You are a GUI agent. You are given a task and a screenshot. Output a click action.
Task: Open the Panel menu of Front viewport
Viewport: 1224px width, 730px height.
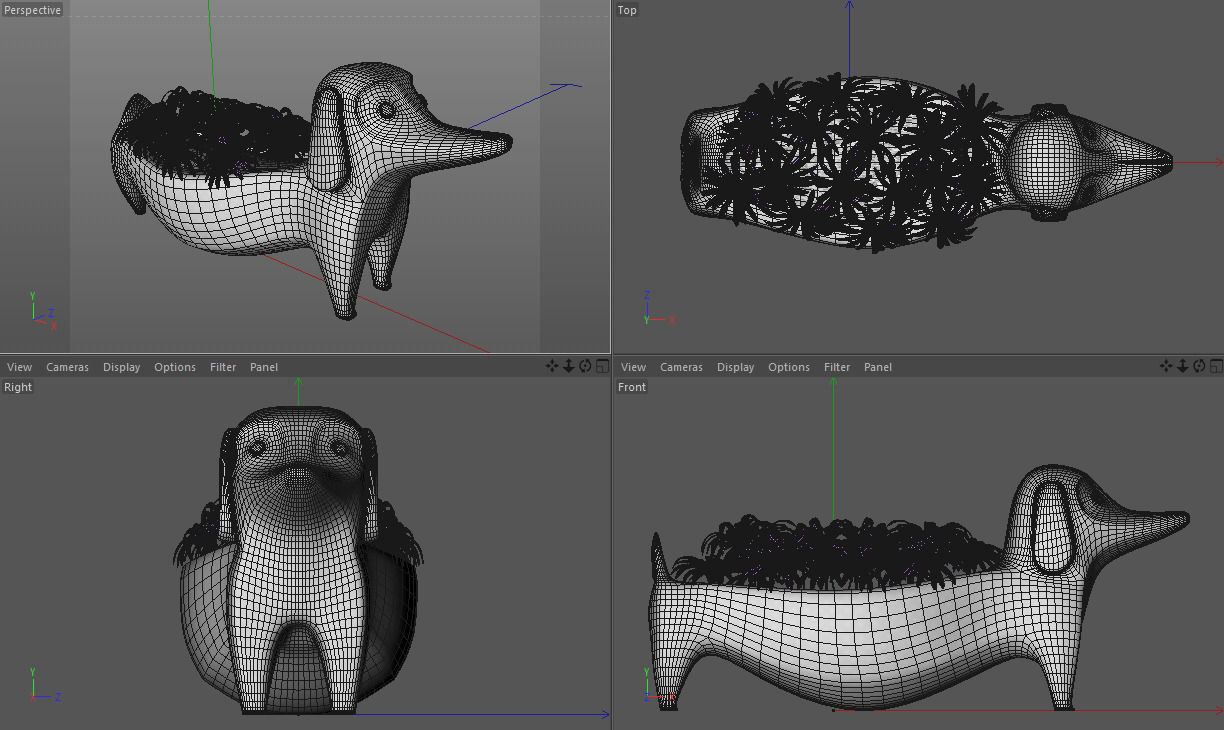pyautogui.click(x=878, y=367)
